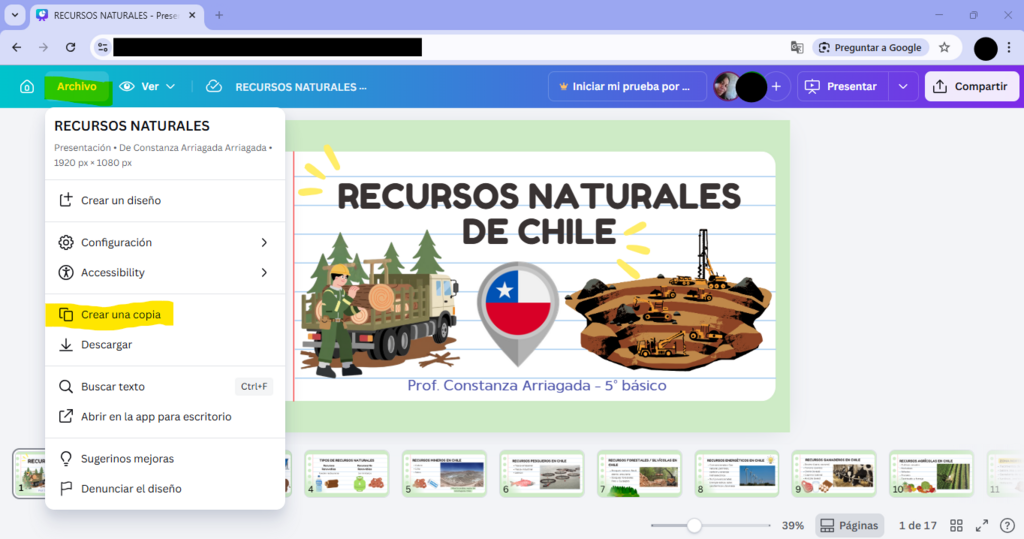
Task: Toggle the Páginas panel button
Action: click(x=849, y=525)
